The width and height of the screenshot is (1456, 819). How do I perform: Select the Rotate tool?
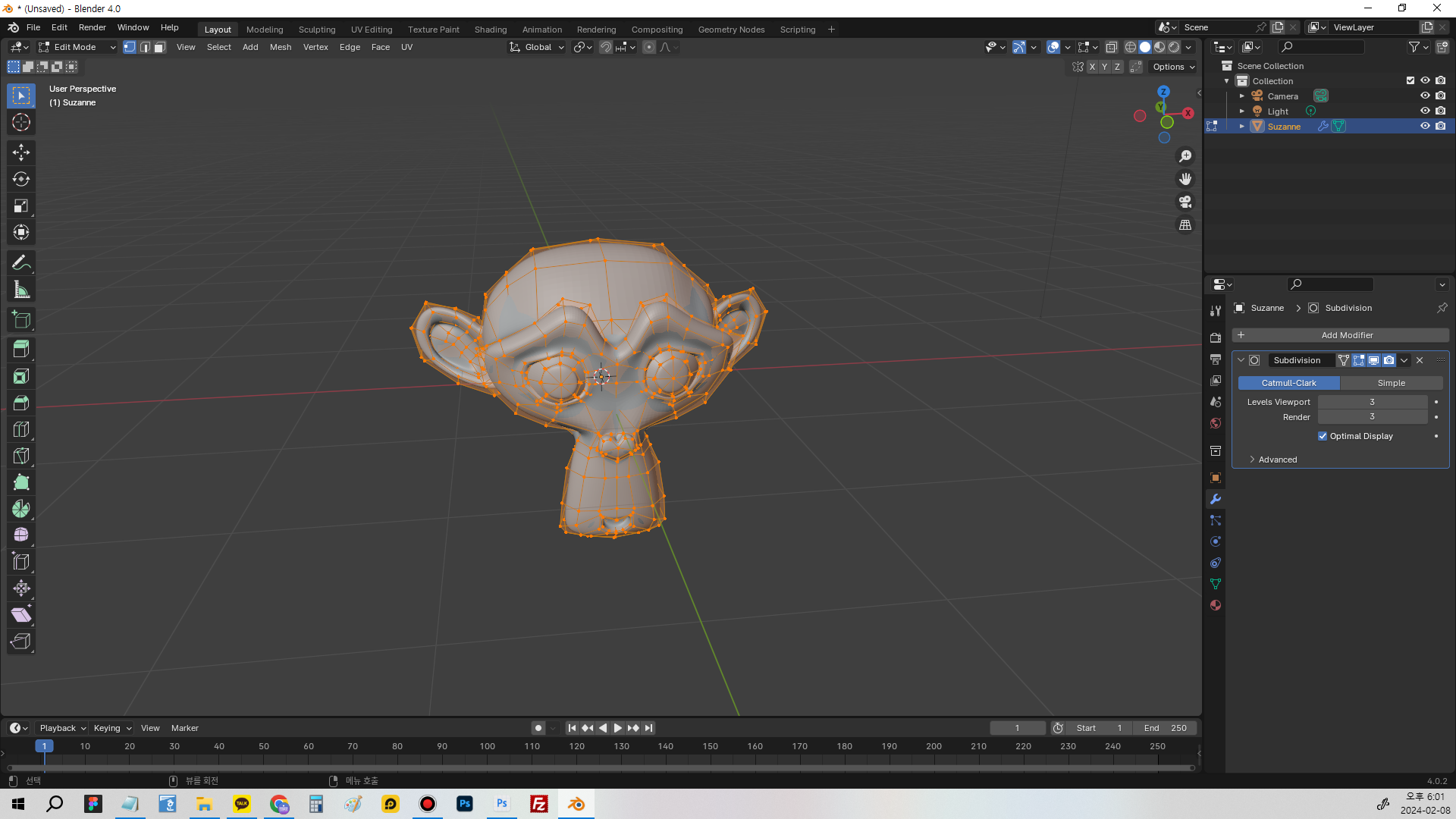click(x=21, y=179)
